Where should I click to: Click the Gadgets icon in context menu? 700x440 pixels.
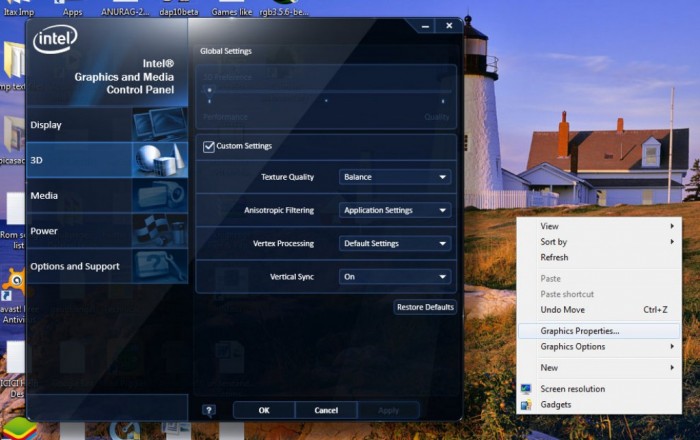point(526,405)
